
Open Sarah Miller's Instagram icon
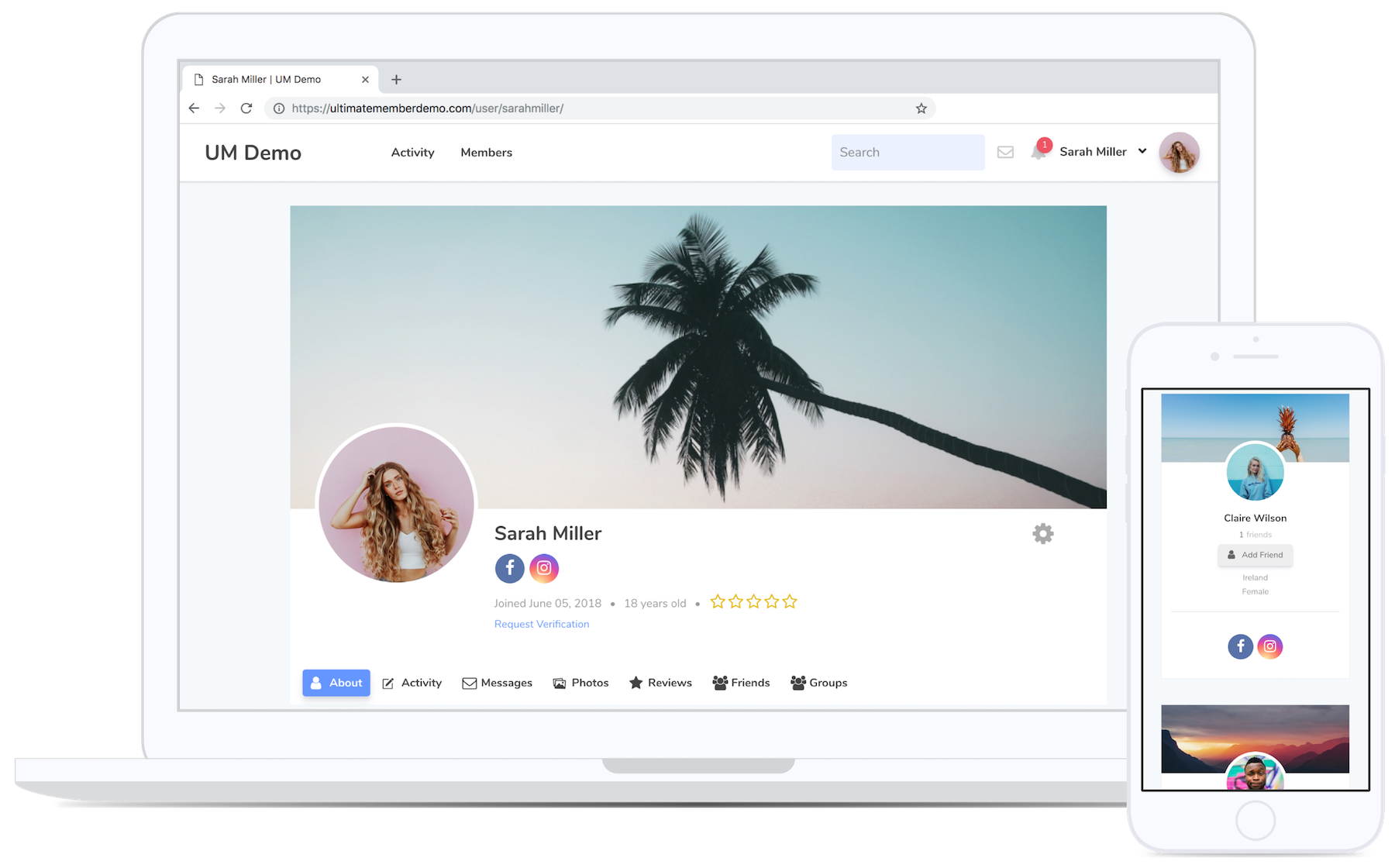click(544, 568)
